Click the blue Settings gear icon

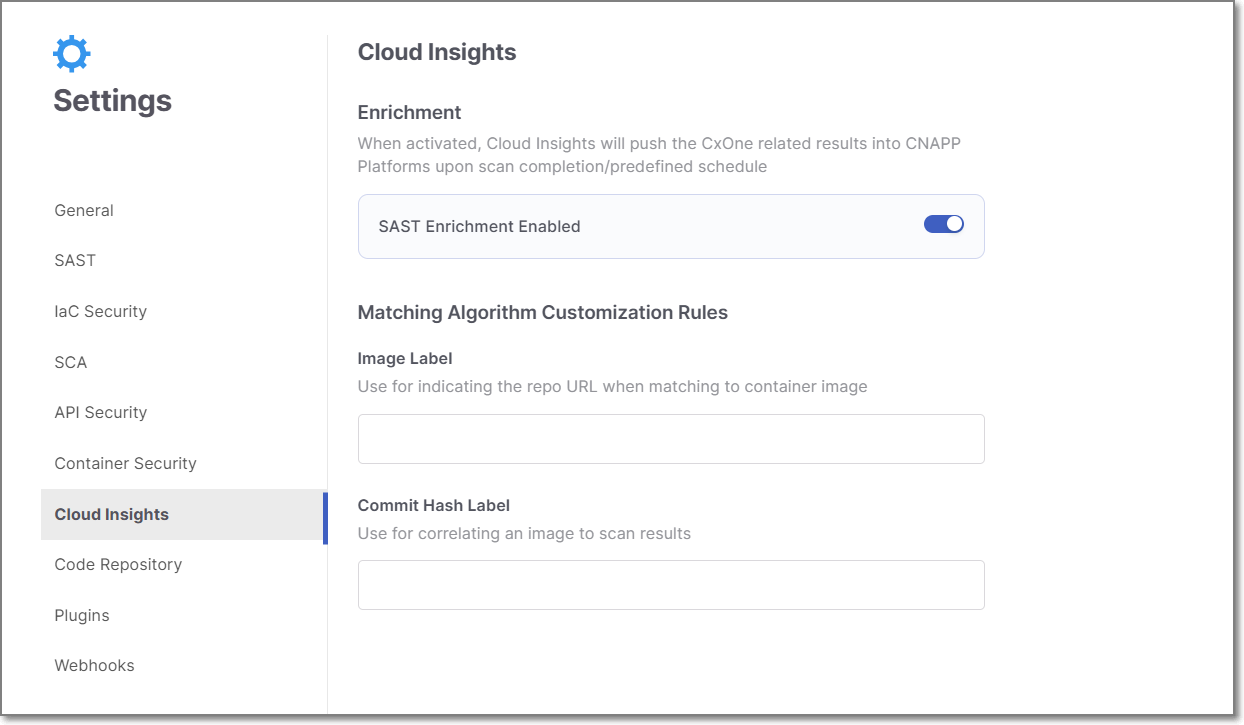(71, 52)
